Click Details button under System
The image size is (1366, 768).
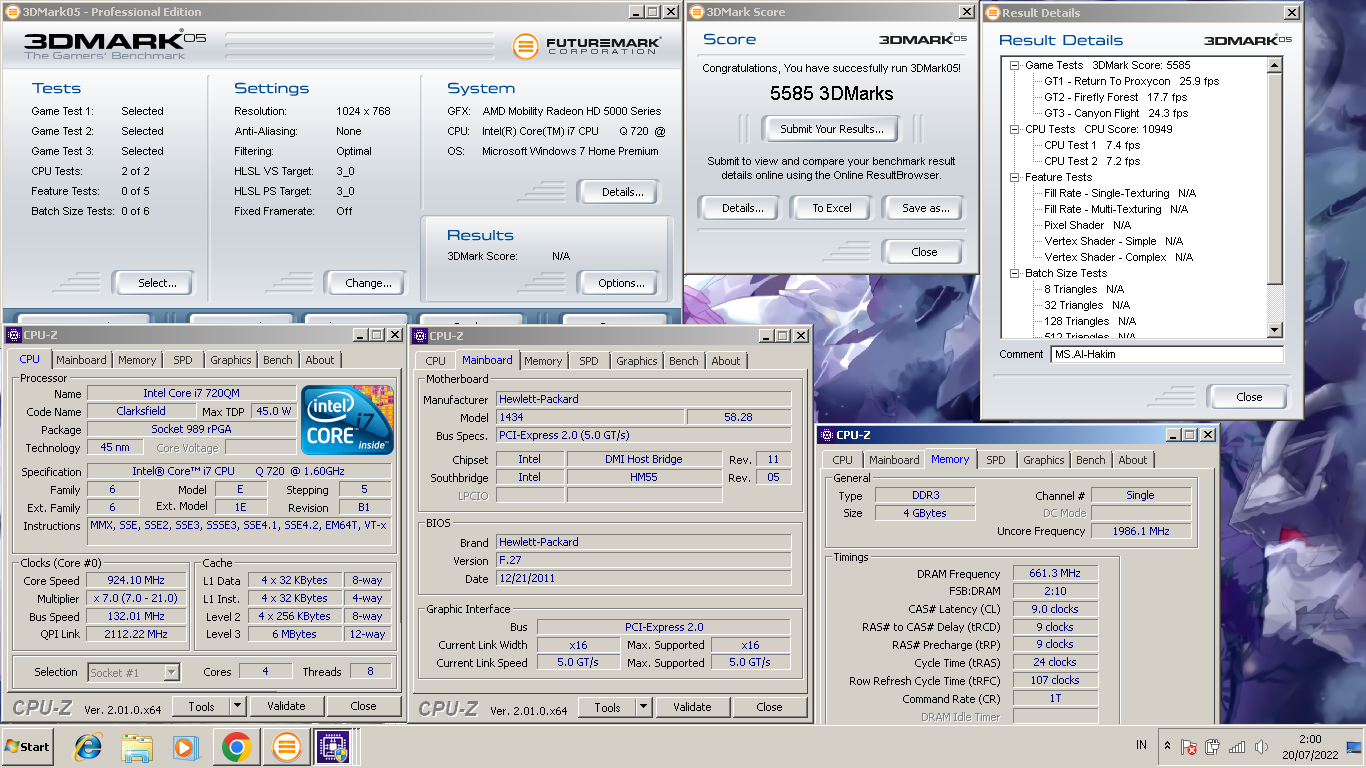(x=622, y=192)
